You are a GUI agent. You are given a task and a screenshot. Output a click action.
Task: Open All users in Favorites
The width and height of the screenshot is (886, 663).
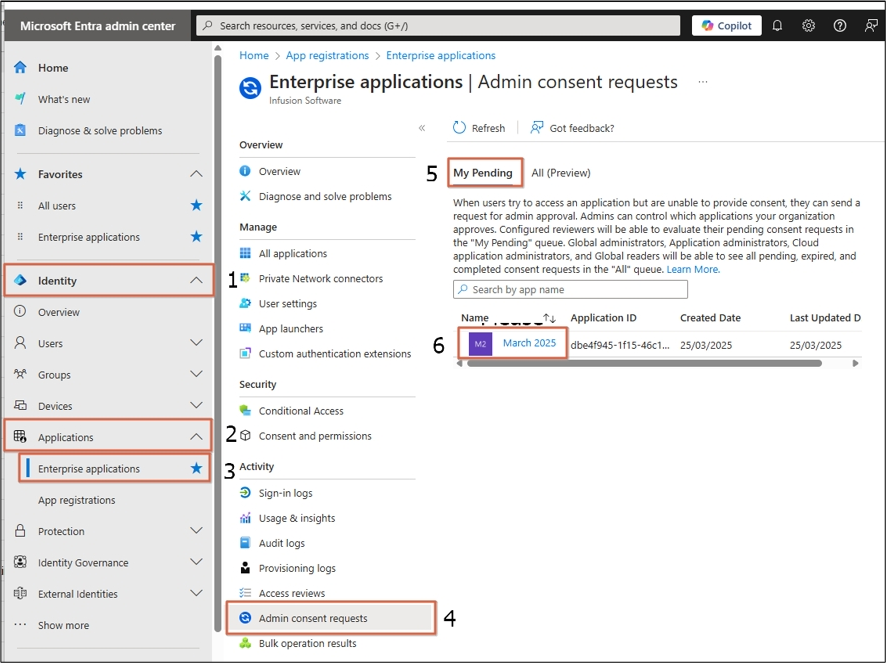57,206
